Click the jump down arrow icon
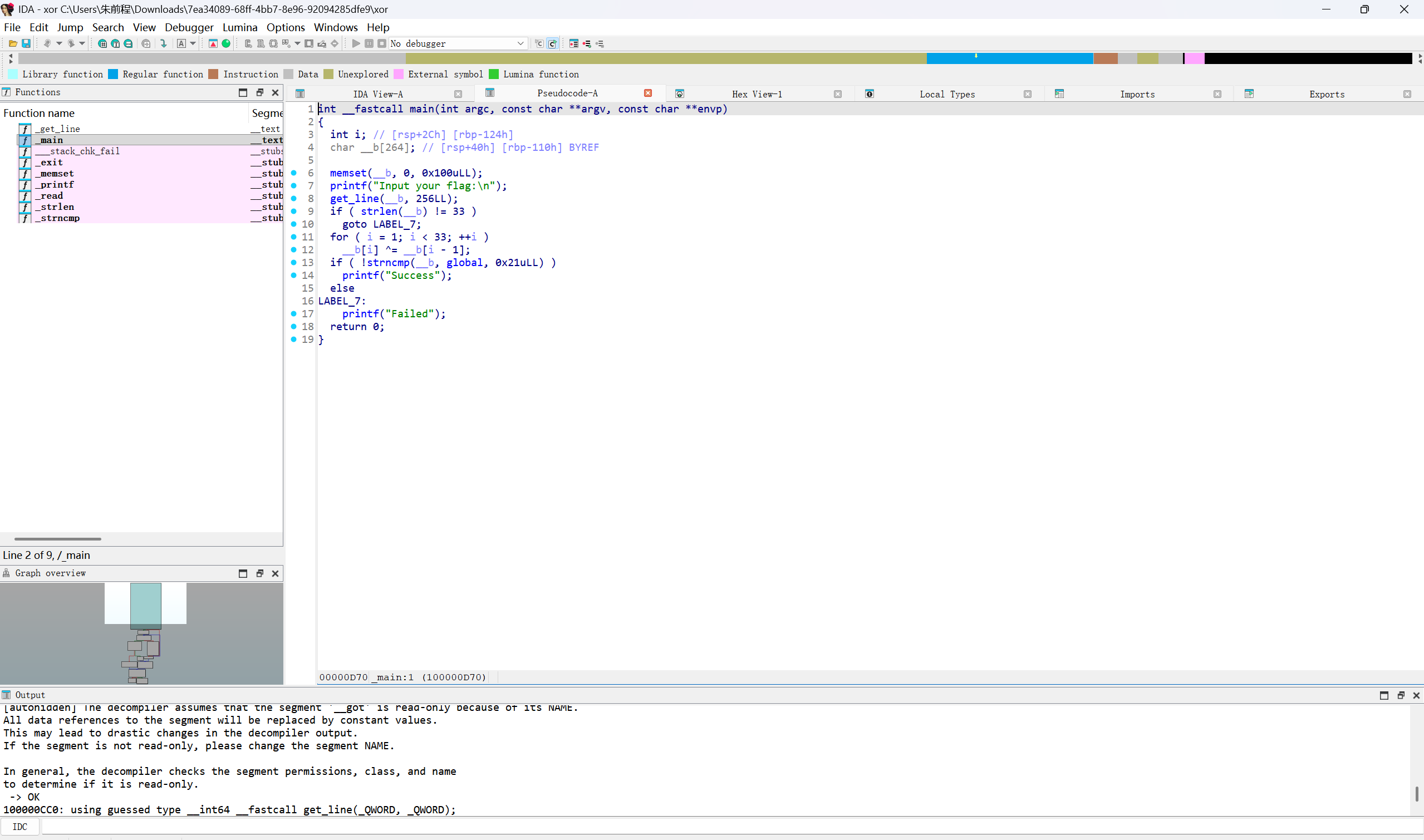Viewport: 1424px width, 840px height. (164, 43)
